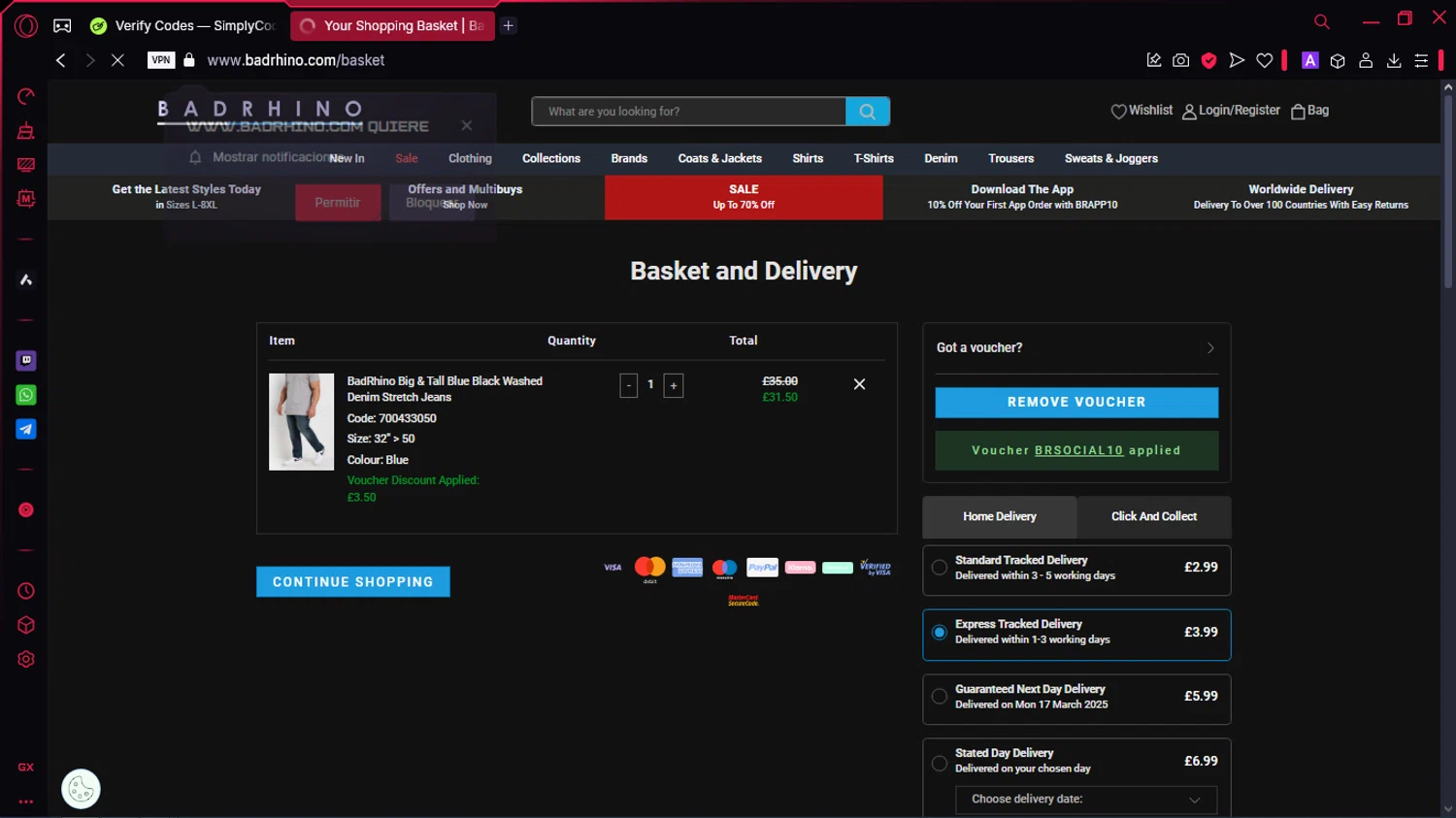Open the purple A extension icon
Viewport: 1456px width, 818px height.
pyautogui.click(x=1309, y=60)
